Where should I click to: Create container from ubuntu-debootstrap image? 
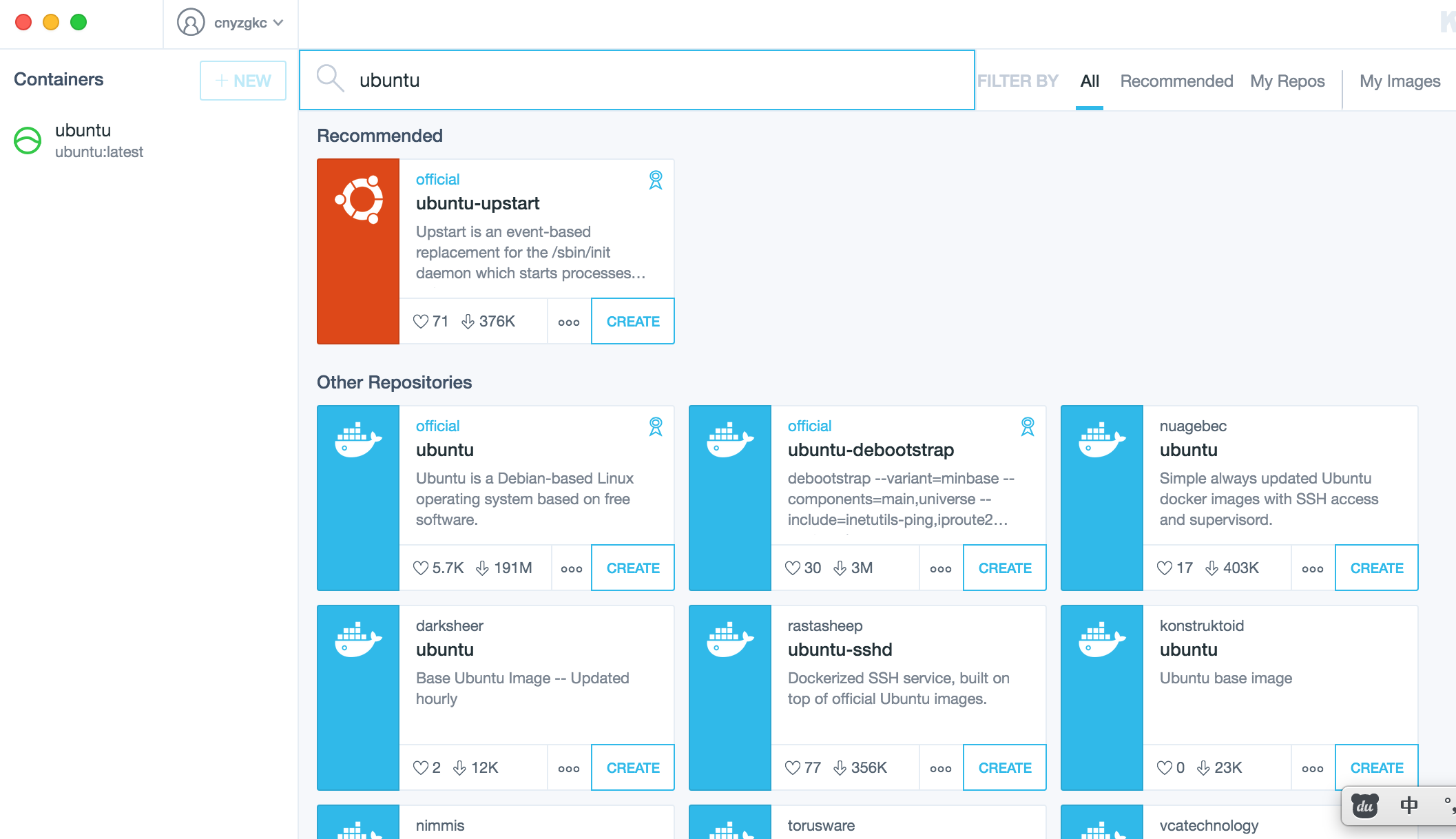[1005, 568]
